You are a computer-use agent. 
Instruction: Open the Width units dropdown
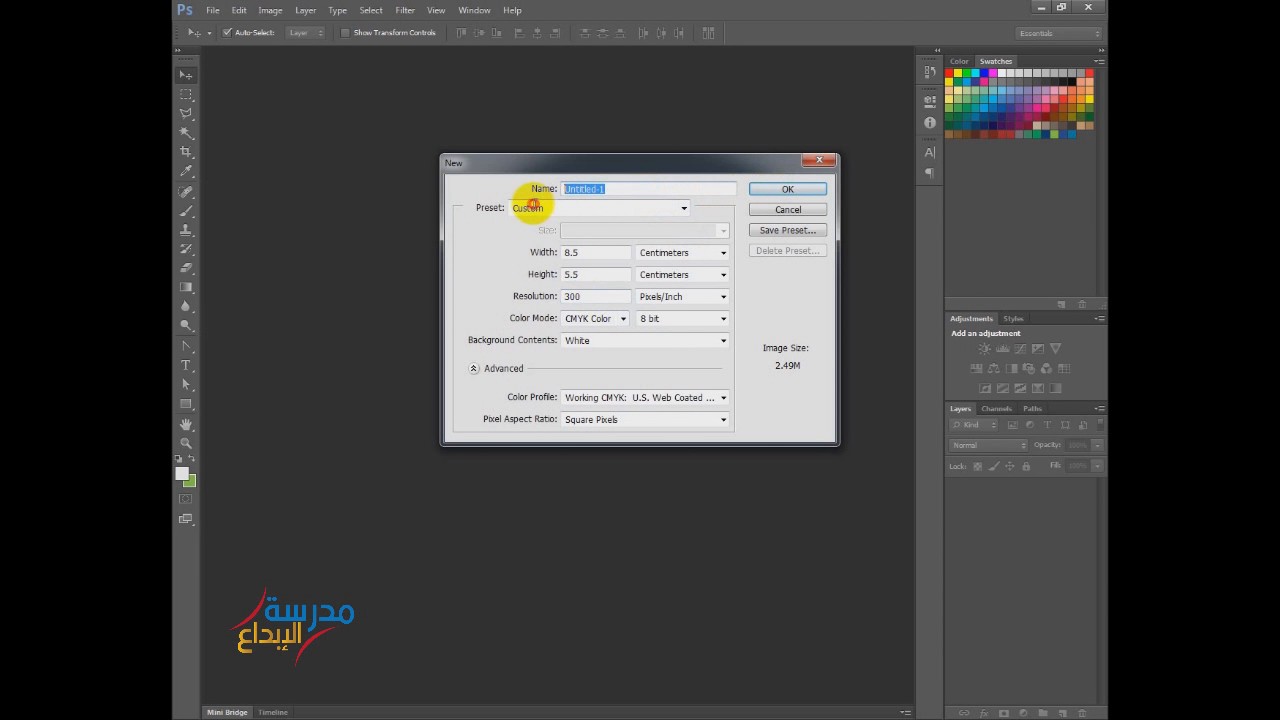coord(683,253)
